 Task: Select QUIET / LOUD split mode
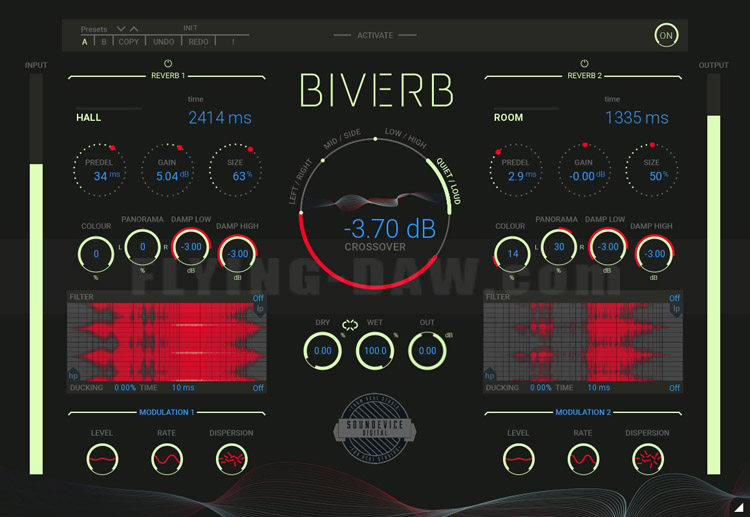click(448, 181)
